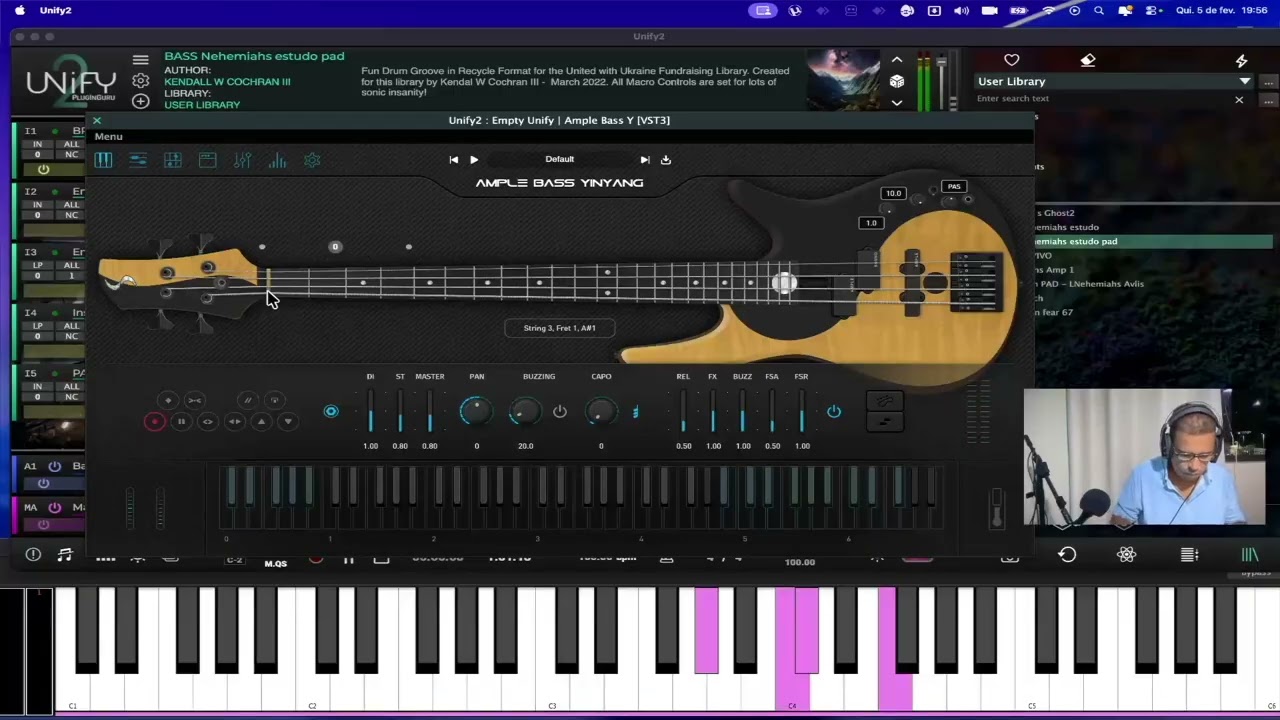This screenshot has width=1280, height=720.
Task: Click the red record button in riffer controls
Action: 154,422
